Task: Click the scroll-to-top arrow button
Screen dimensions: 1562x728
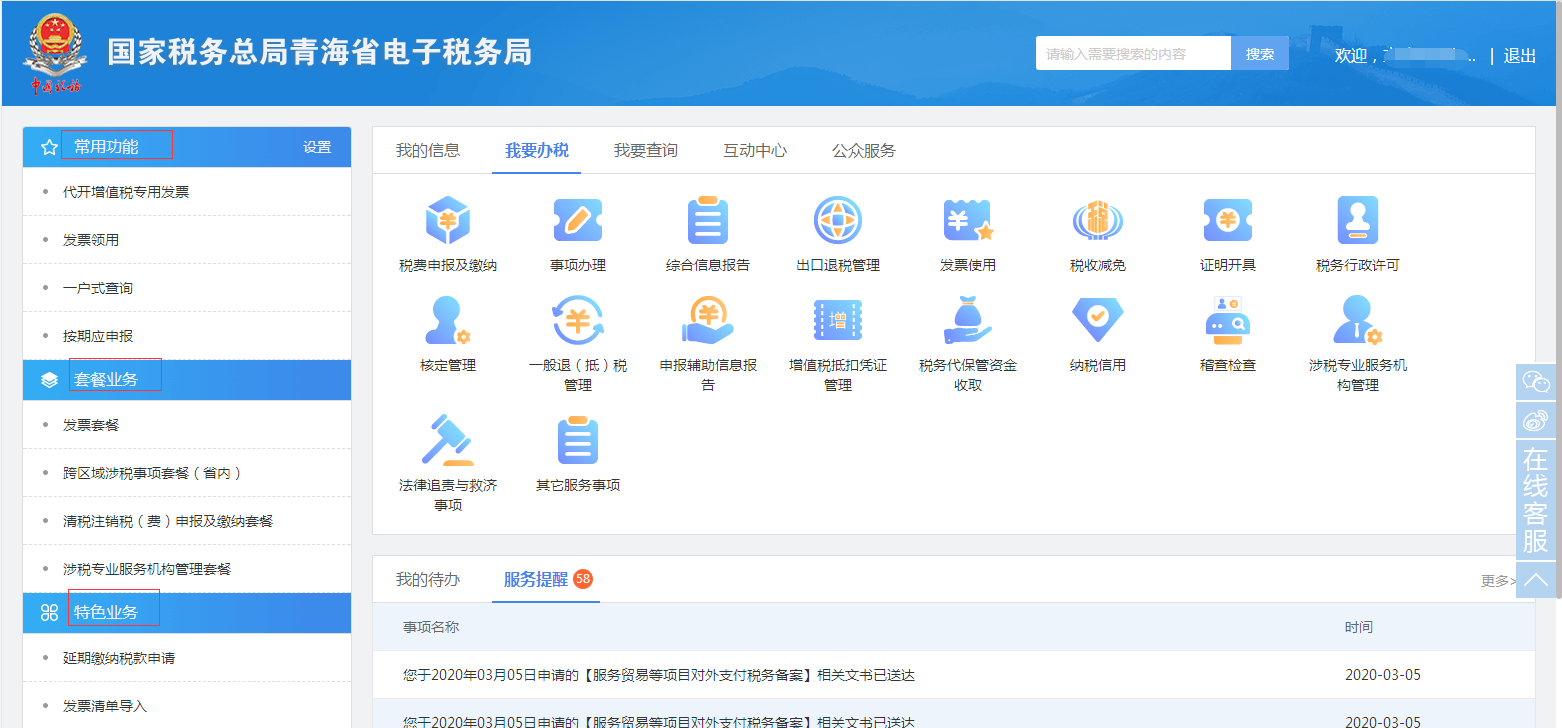Action: point(1536,580)
